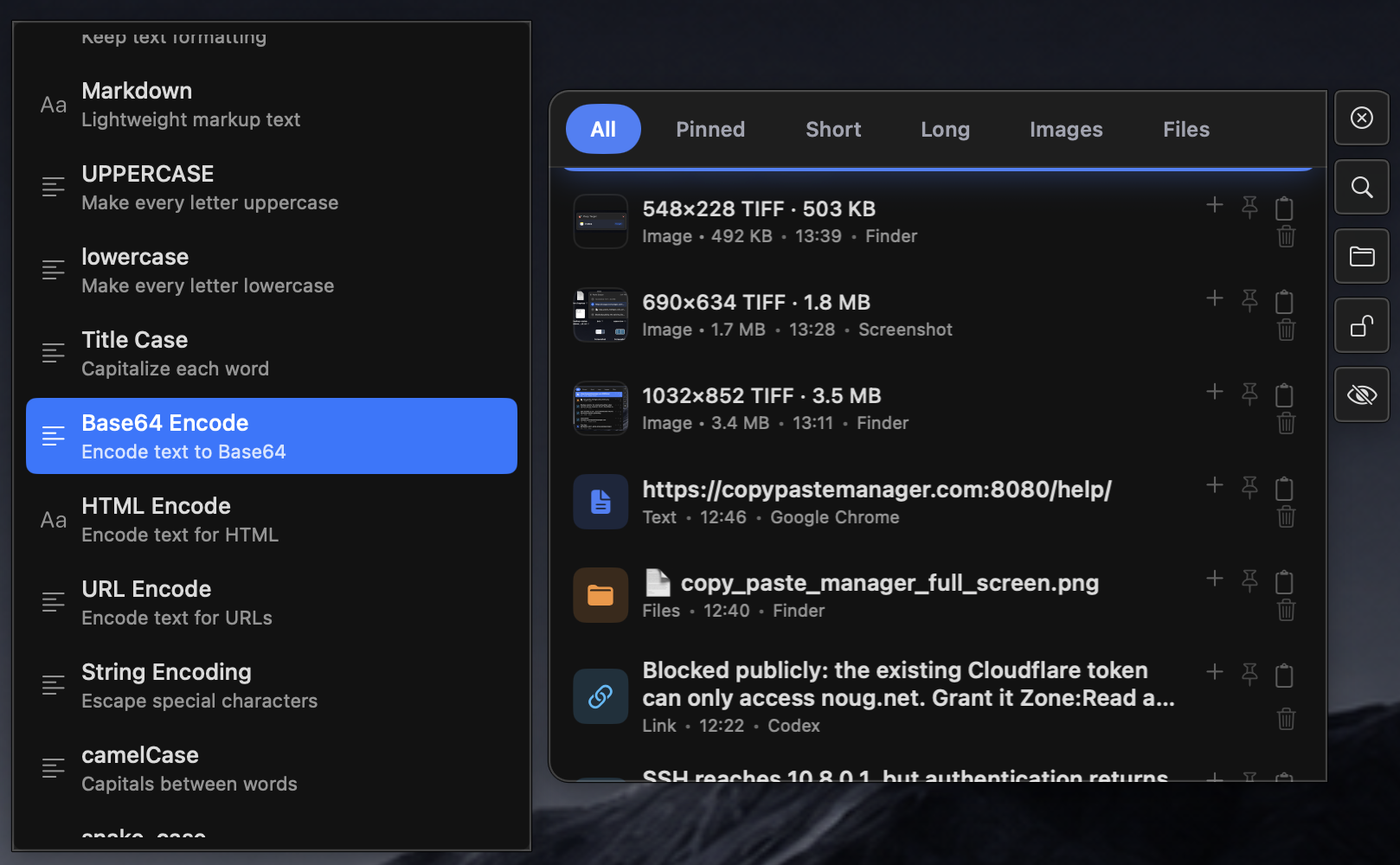
Task: Click the folder button in side toolbar
Action: click(1362, 256)
